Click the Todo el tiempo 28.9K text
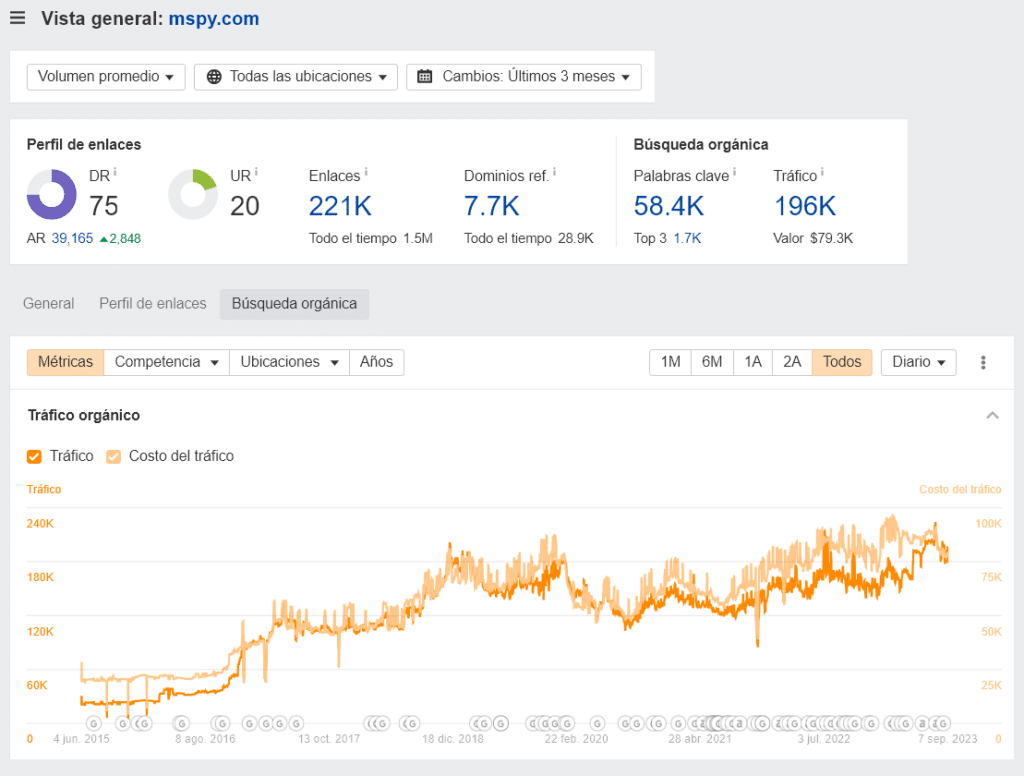 (529, 238)
